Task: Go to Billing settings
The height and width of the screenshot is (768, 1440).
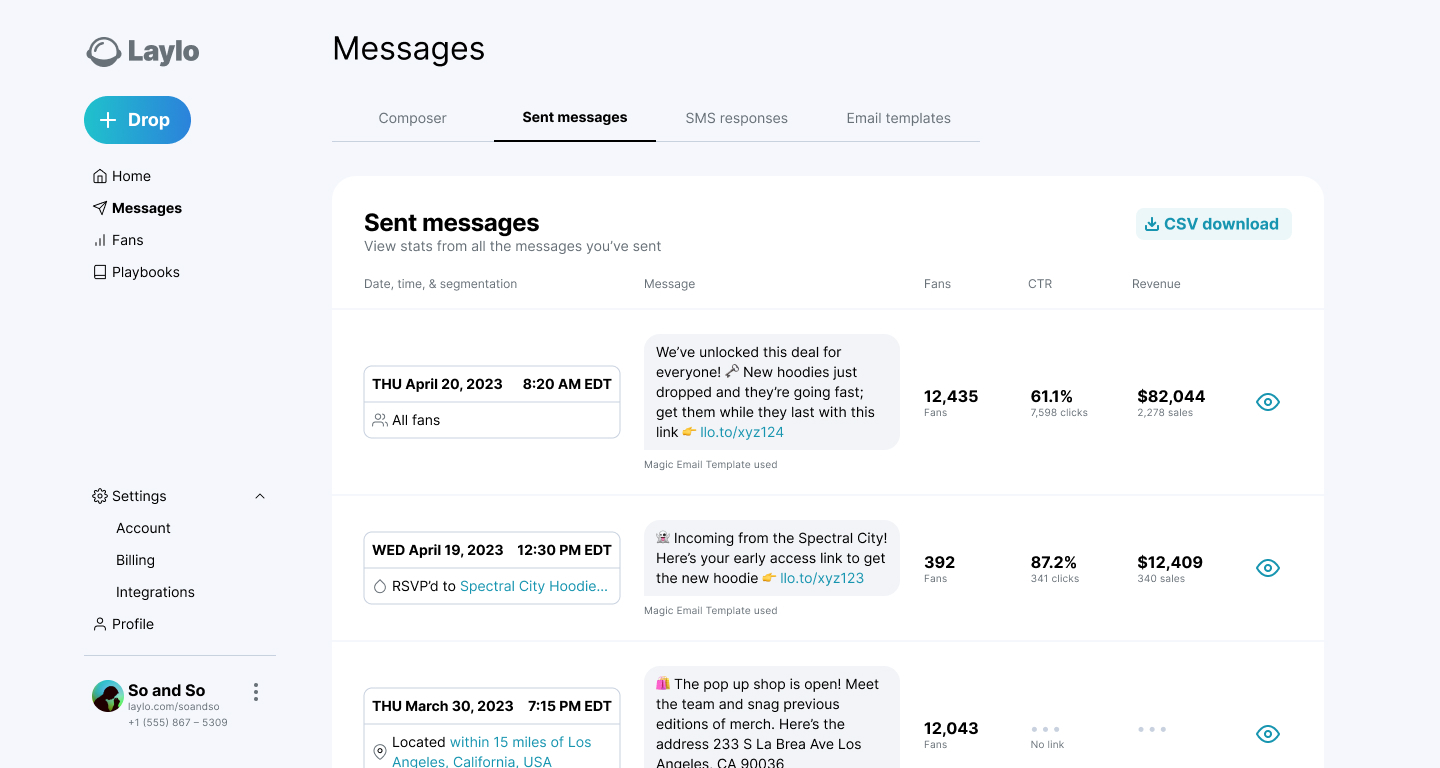Action: coord(135,560)
